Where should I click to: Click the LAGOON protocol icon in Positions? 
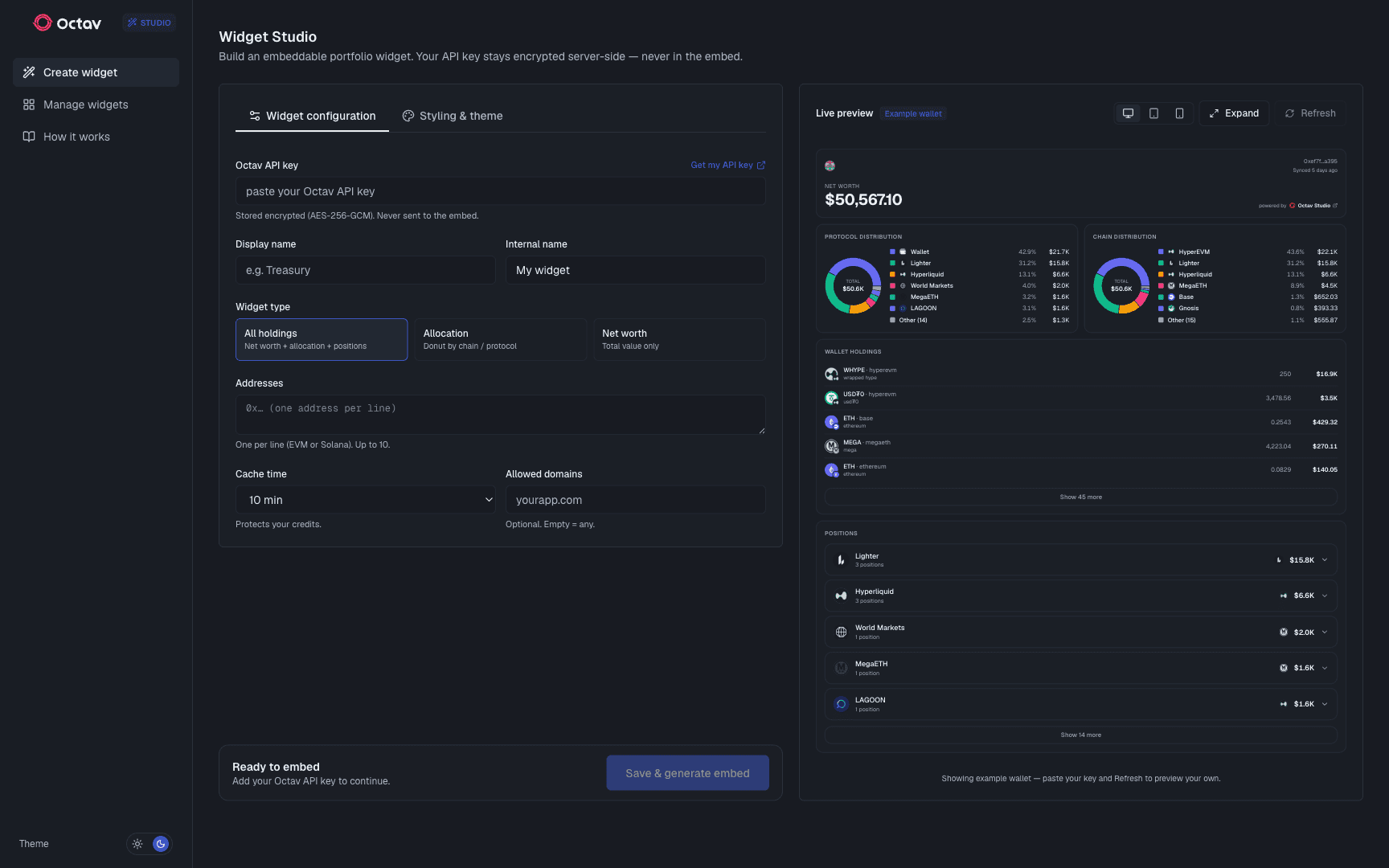point(841,704)
